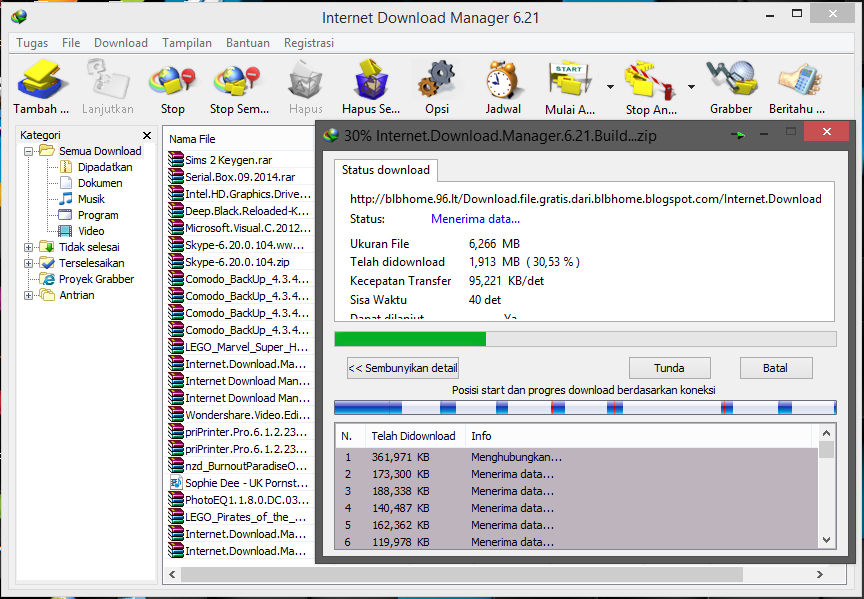The height and width of the screenshot is (599, 864).
Task: Click the Stop Semua toolbar icon
Action: click(x=239, y=80)
